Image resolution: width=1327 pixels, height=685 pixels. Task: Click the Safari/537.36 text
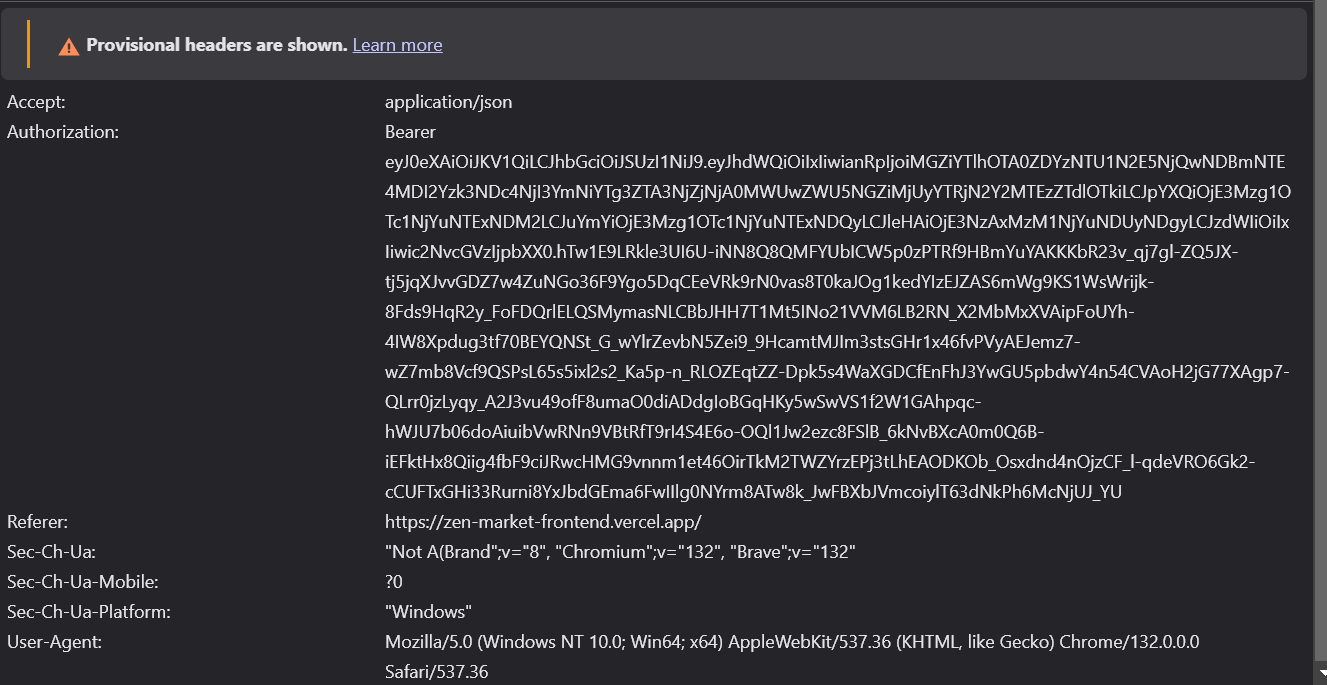[436, 672]
